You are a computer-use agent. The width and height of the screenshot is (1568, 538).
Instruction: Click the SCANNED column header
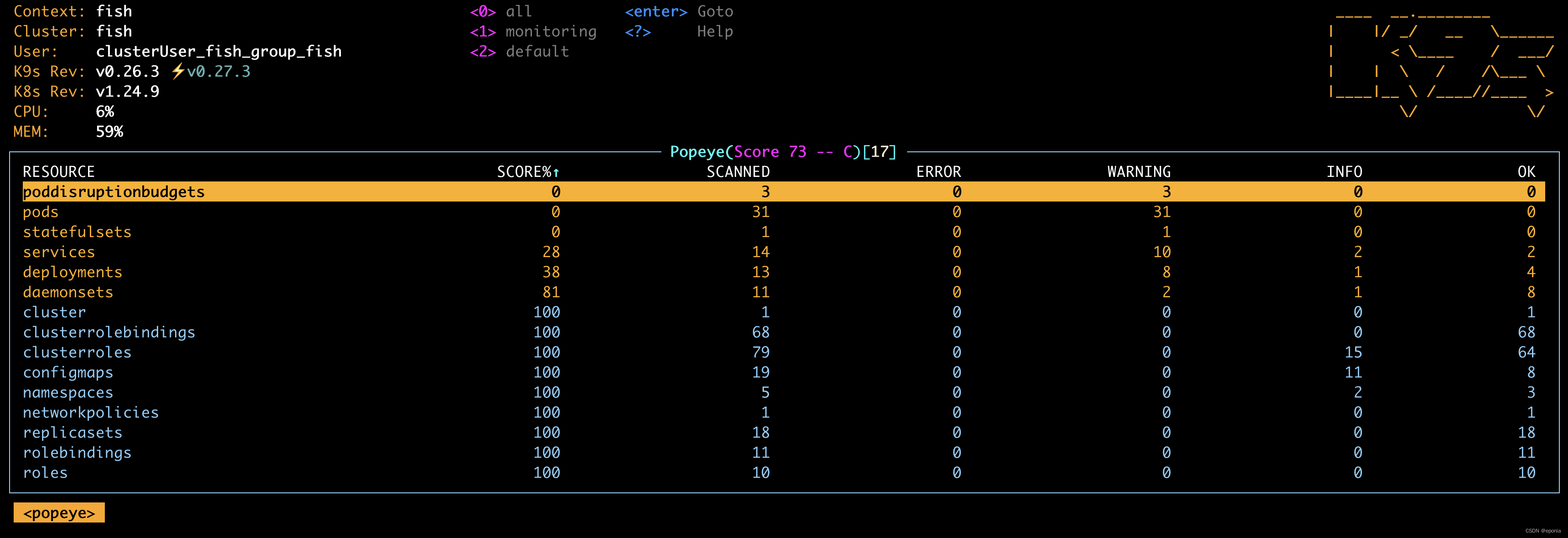pyautogui.click(x=738, y=171)
